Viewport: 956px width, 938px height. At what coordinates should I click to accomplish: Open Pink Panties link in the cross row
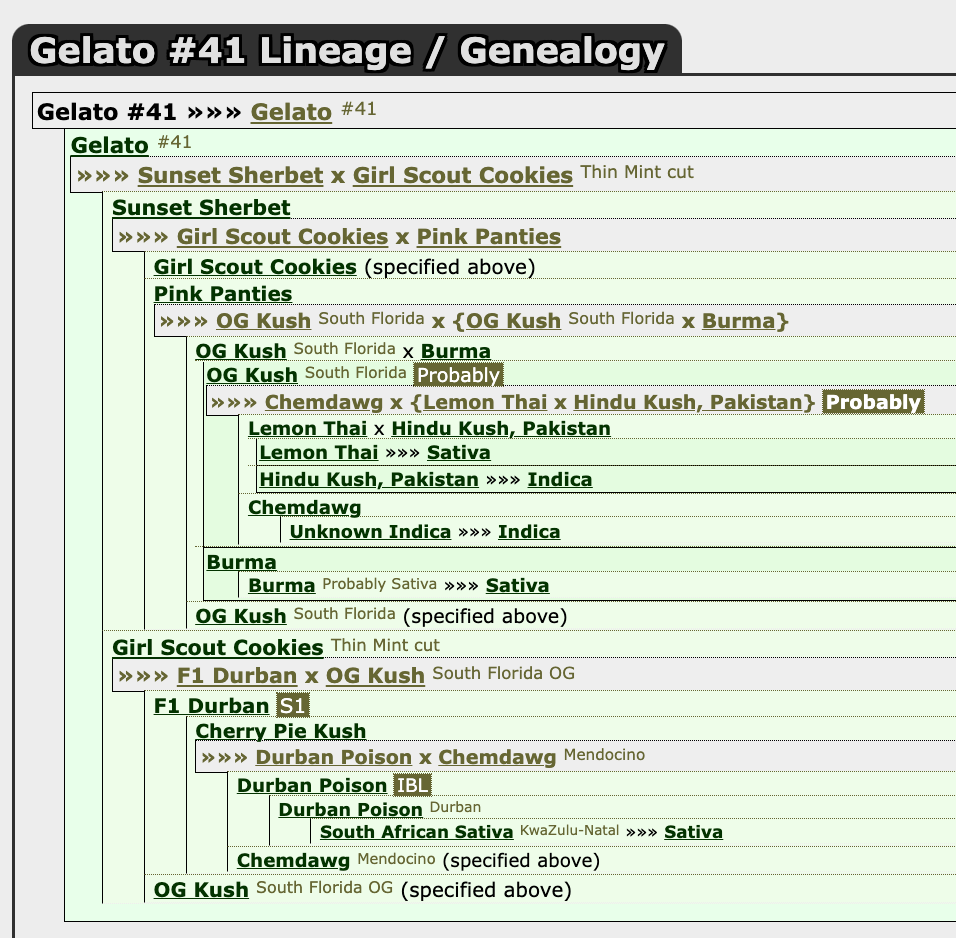(488, 237)
